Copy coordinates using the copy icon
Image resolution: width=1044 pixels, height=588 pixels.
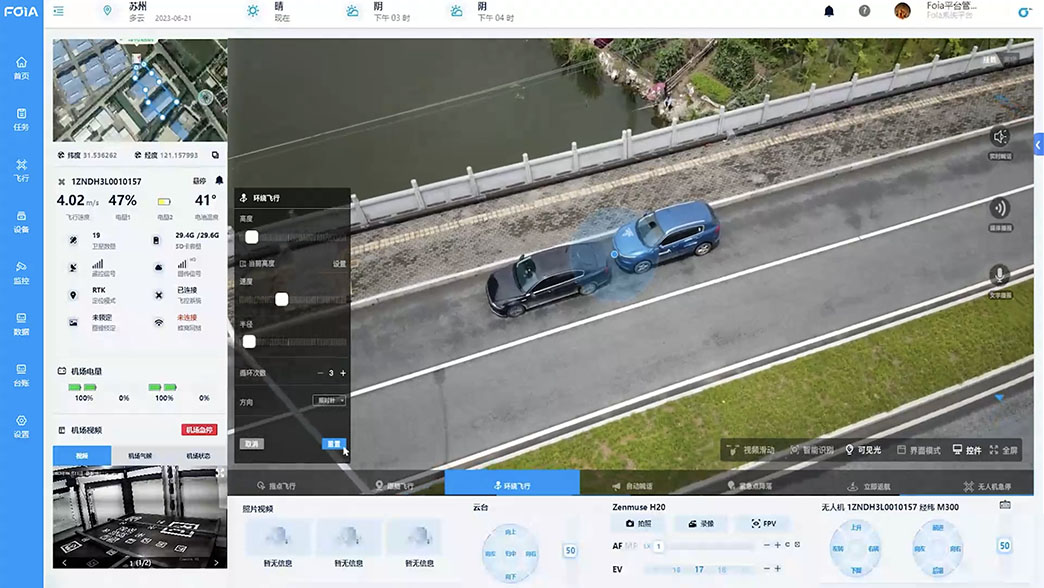pyautogui.click(x=215, y=155)
